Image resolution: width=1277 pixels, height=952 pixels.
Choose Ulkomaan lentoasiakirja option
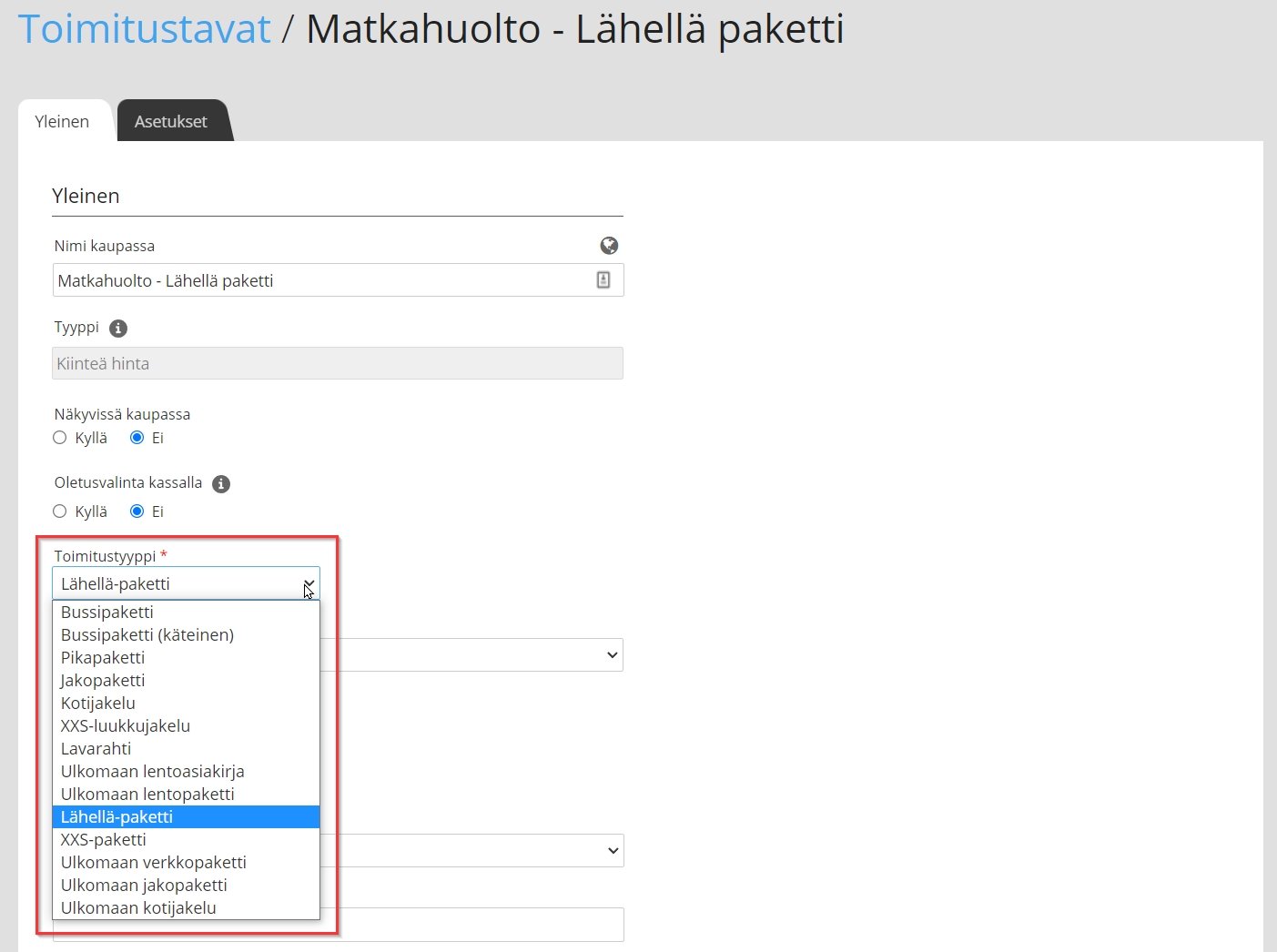click(x=186, y=772)
